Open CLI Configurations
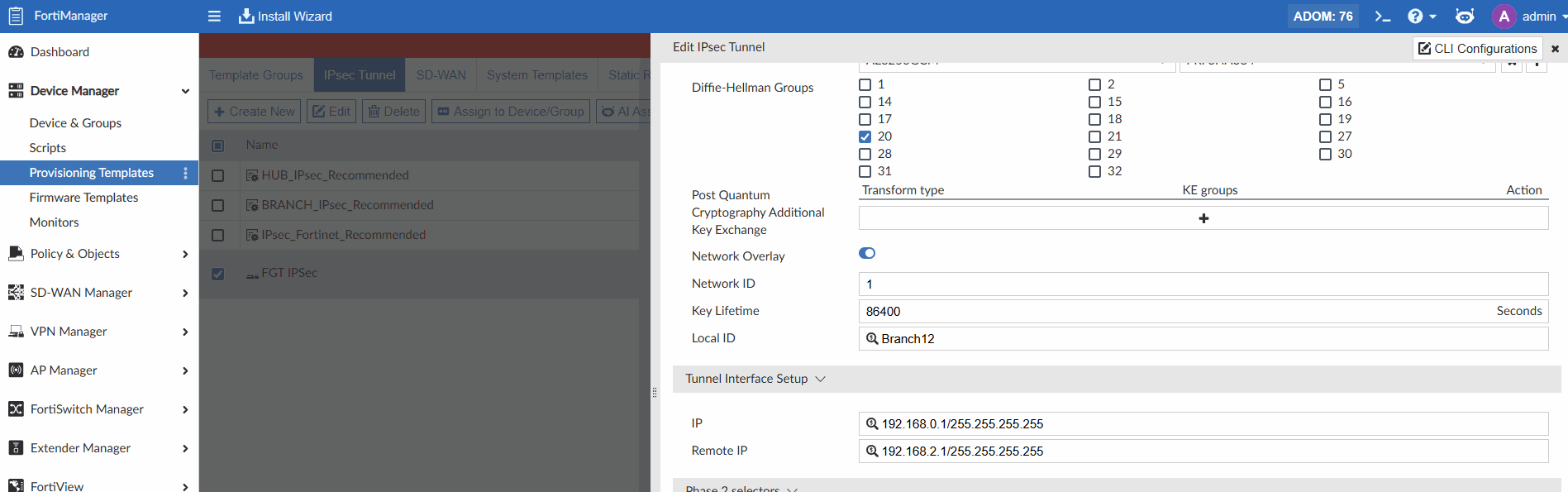This screenshot has height=492, width=1568. 1478,49
